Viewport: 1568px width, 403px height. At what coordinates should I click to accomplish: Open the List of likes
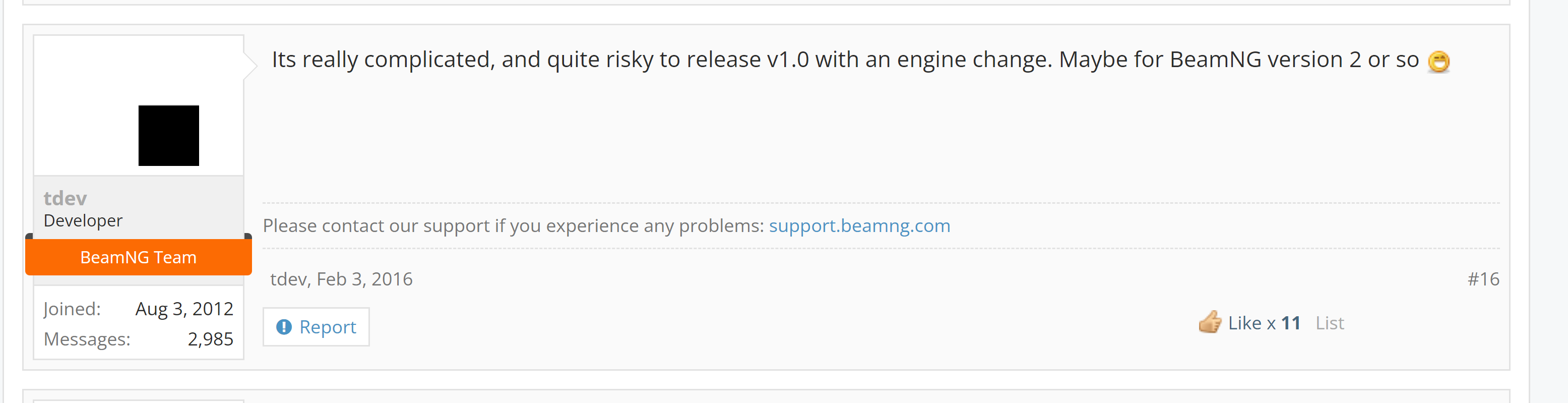pos(1330,323)
